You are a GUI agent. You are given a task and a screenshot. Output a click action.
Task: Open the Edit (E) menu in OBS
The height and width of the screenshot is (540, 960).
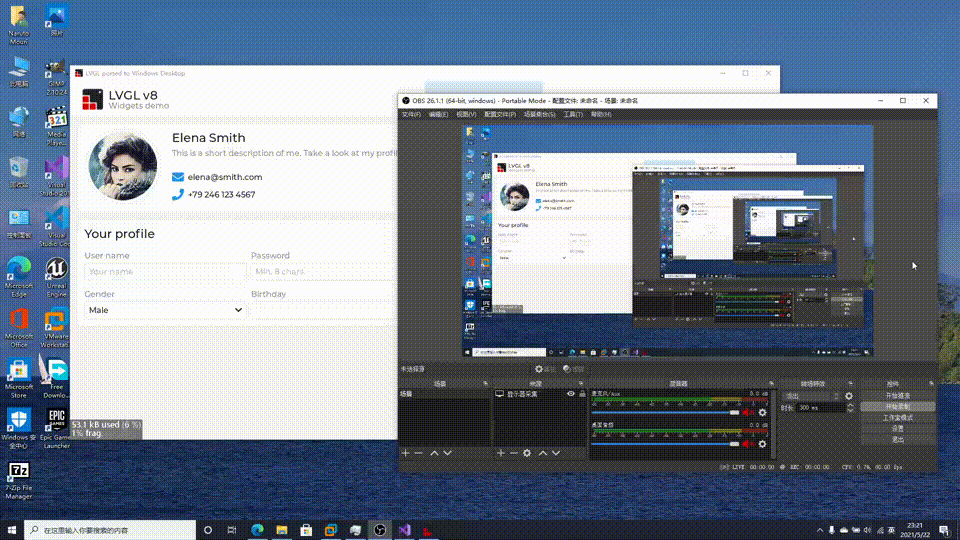438,114
